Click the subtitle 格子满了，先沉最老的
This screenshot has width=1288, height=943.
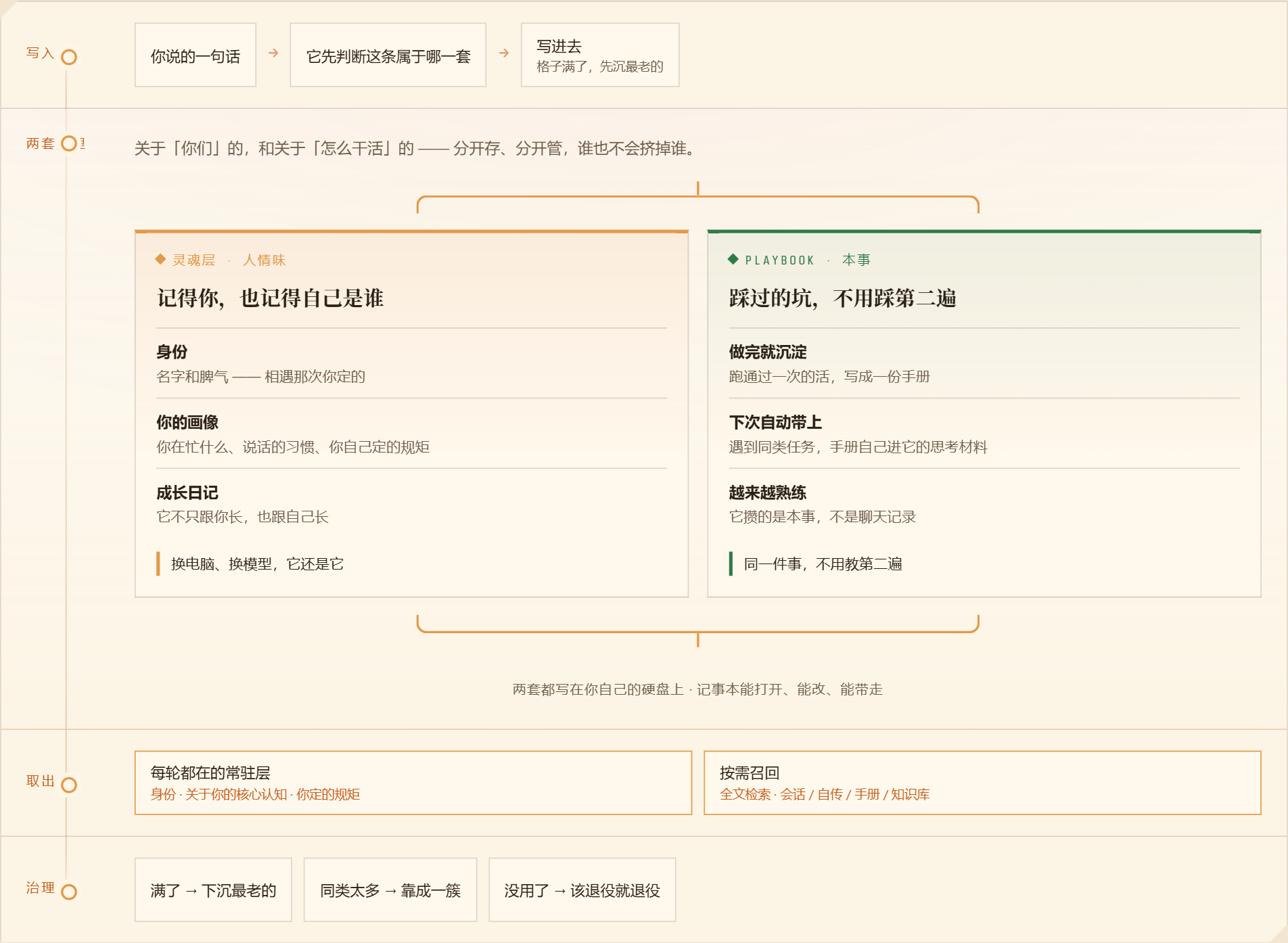(600, 66)
